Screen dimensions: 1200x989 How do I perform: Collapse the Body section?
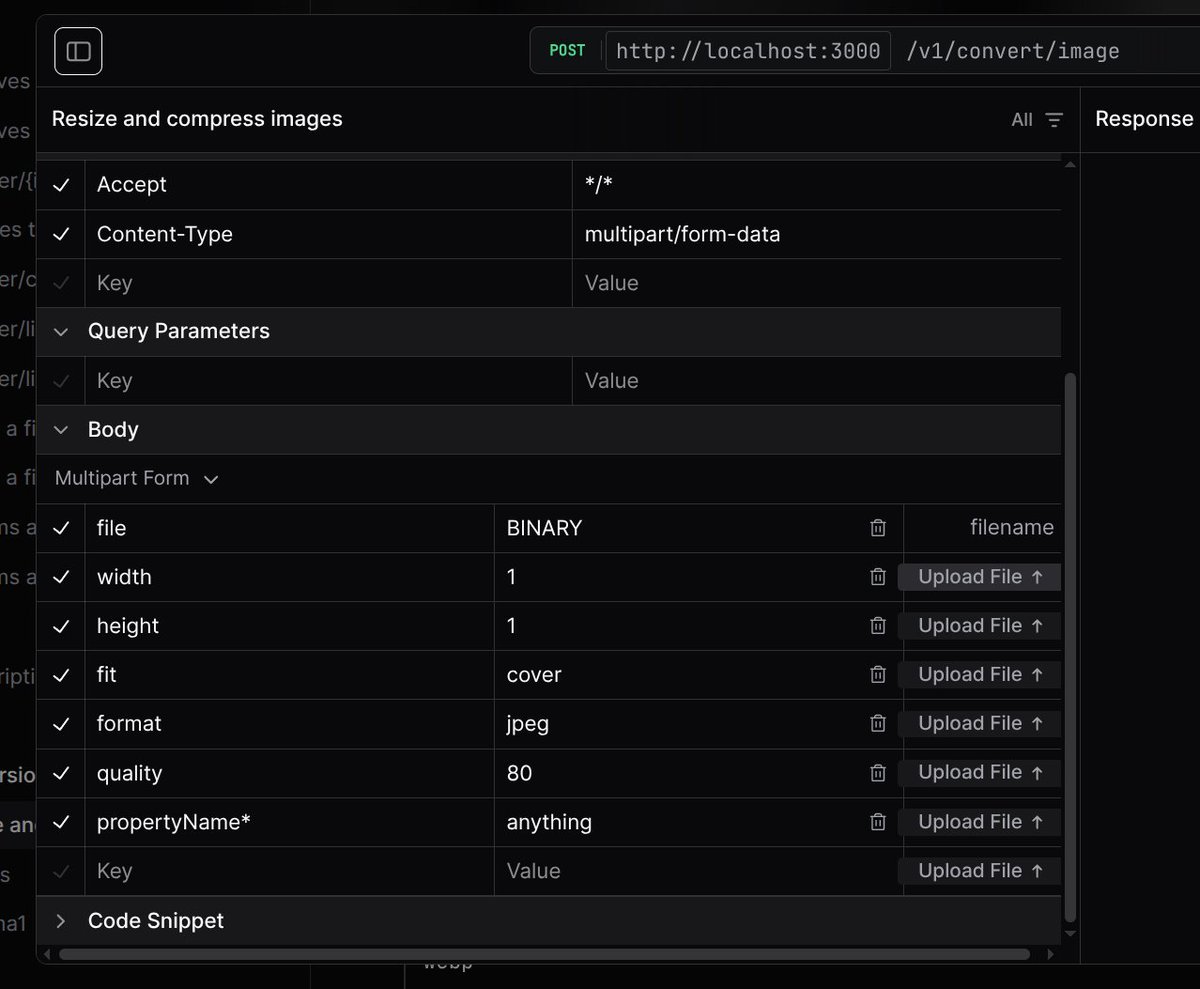tap(61, 430)
